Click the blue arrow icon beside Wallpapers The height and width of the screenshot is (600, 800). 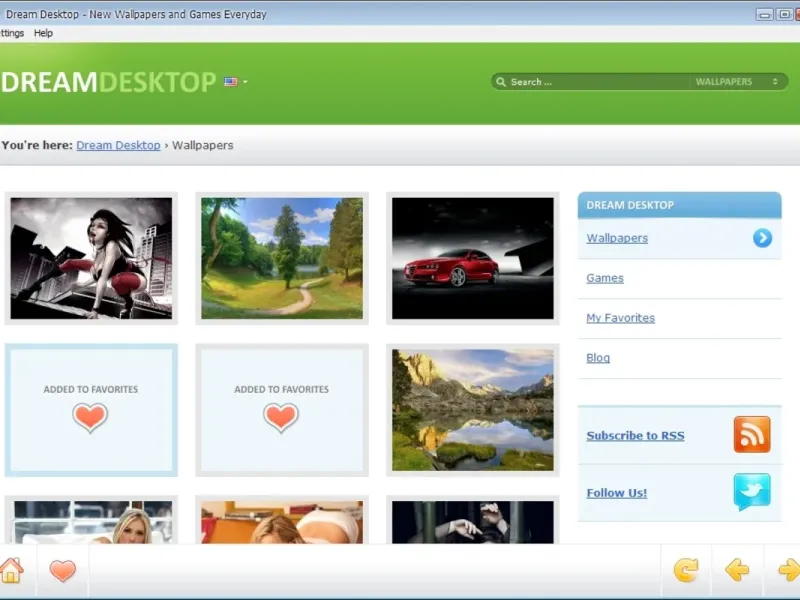pyautogui.click(x=762, y=238)
